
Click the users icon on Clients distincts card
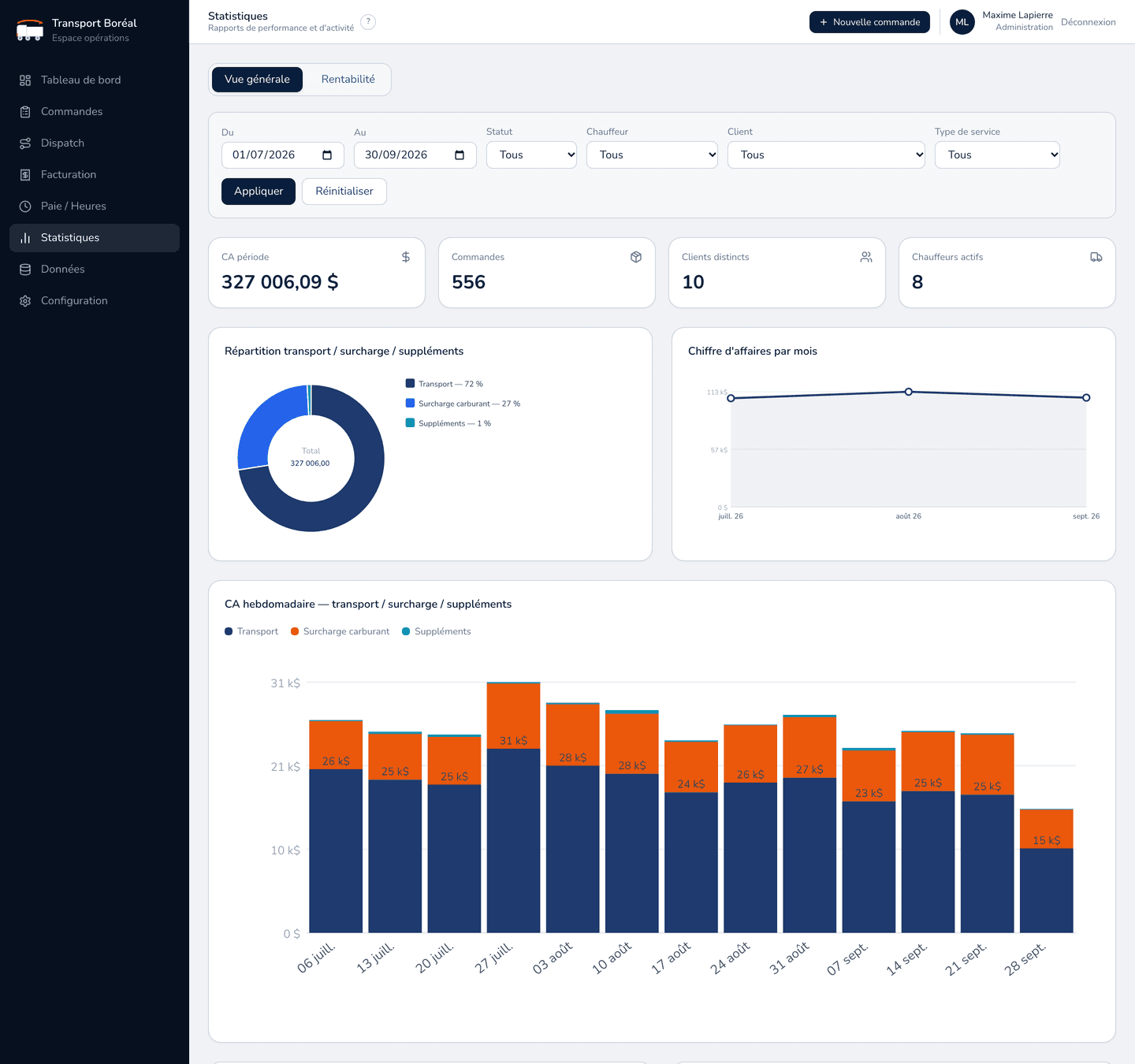pyautogui.click(x=866, y=257)
